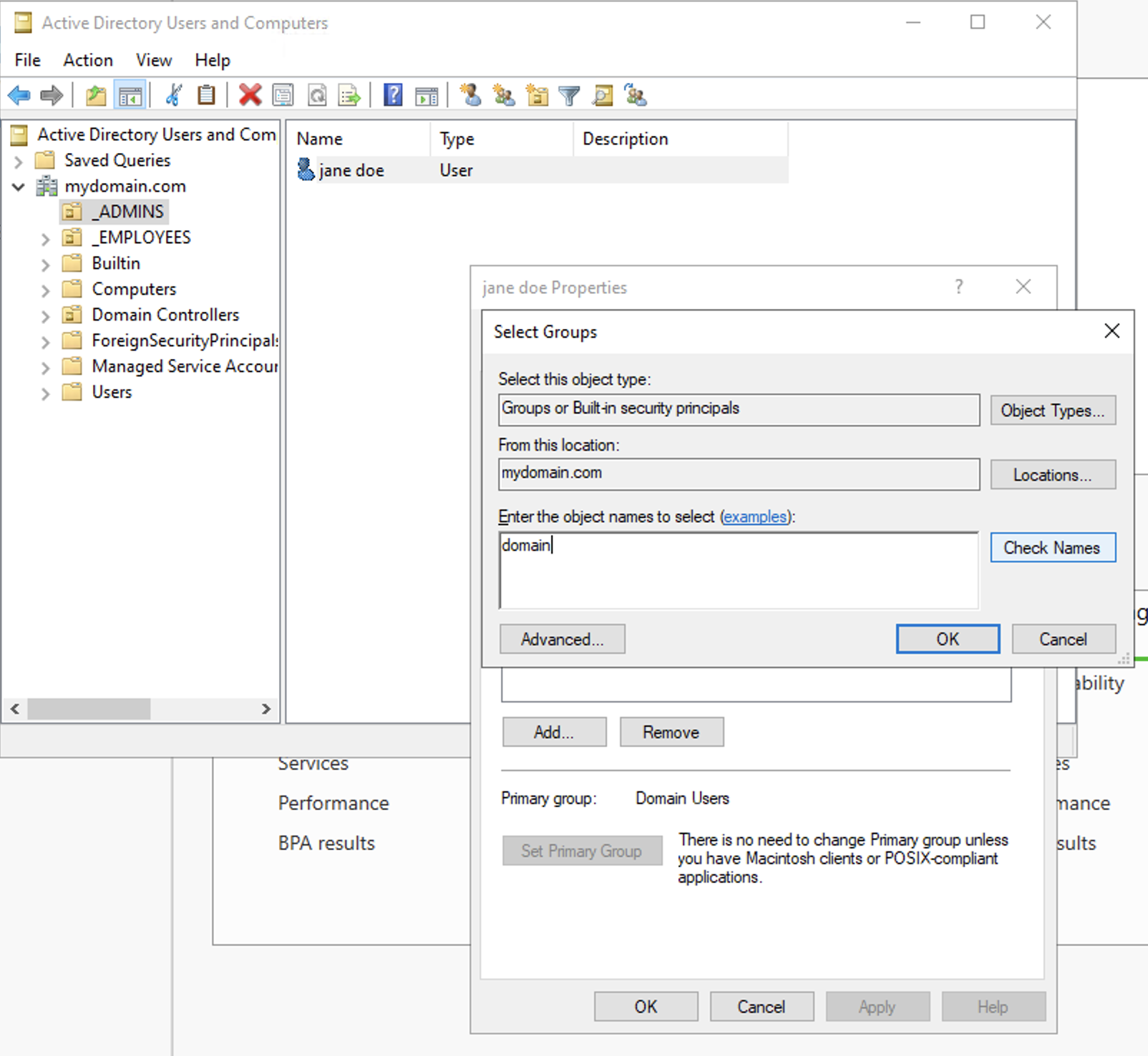1148x1056 pixels.
Task: Click the jane doe user icon
Action: pos(306,170)
